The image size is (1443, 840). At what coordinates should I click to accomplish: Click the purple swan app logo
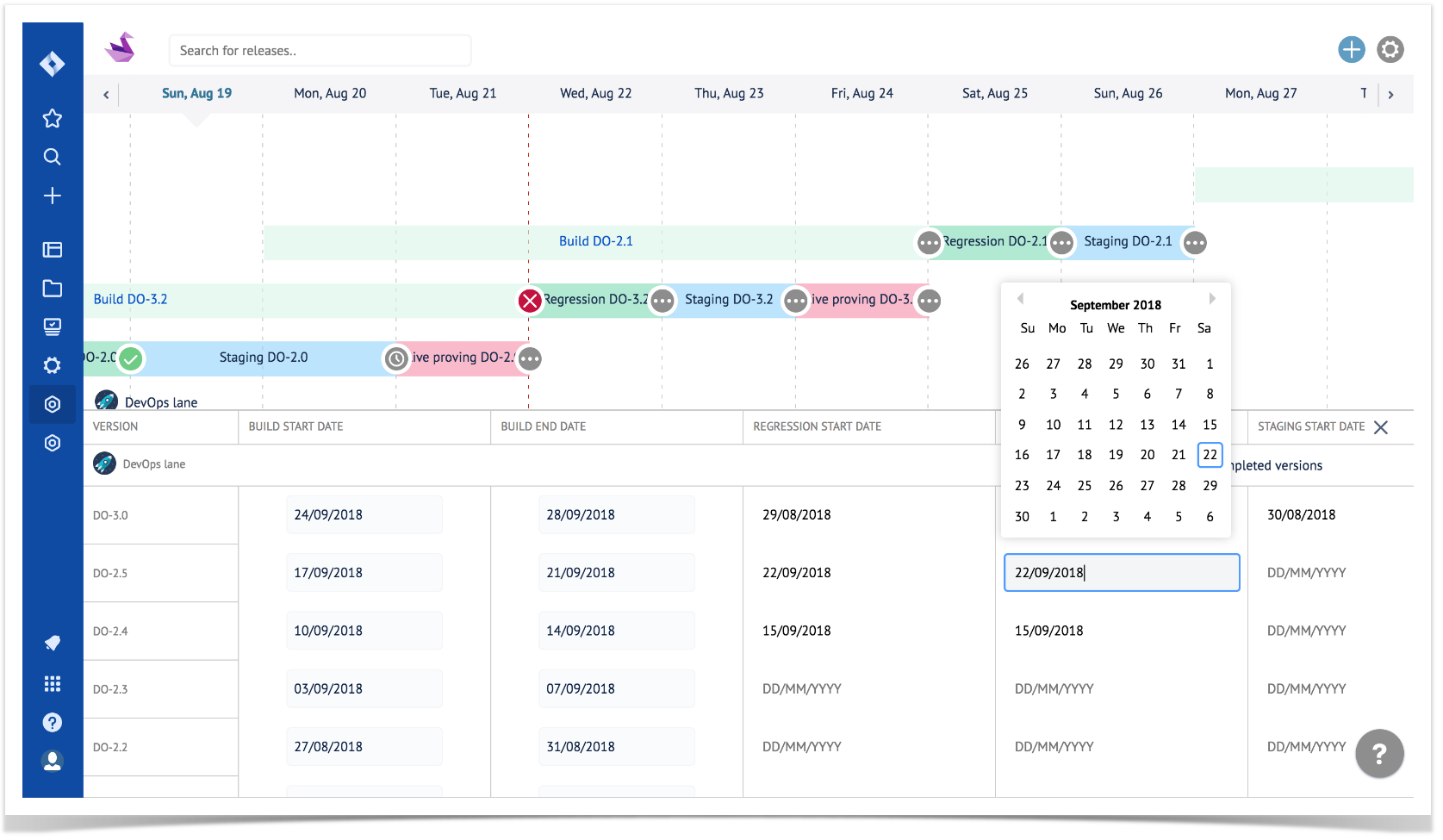(x=121, y=47)
